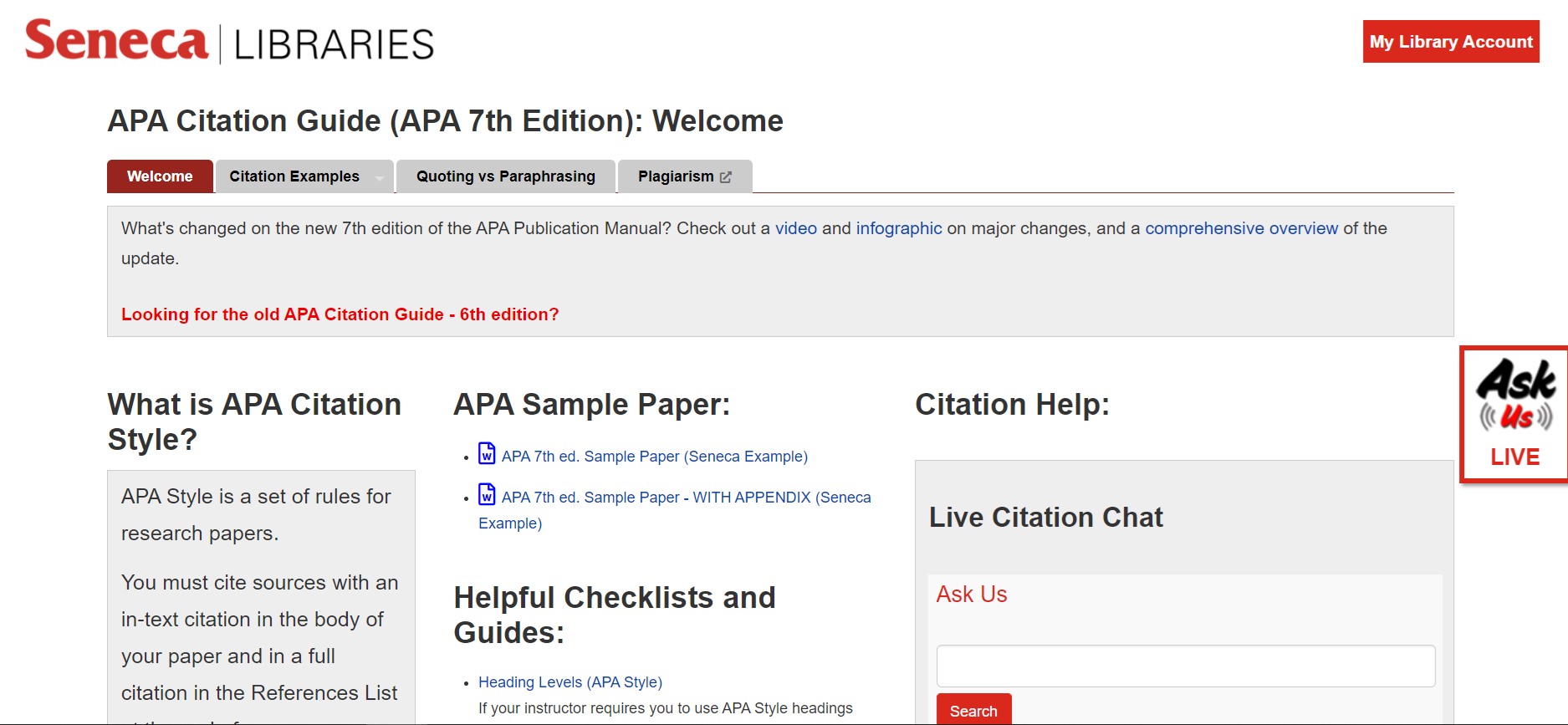Click the 'What is APA Citation Style?' heading

click(x=255, y=421)
